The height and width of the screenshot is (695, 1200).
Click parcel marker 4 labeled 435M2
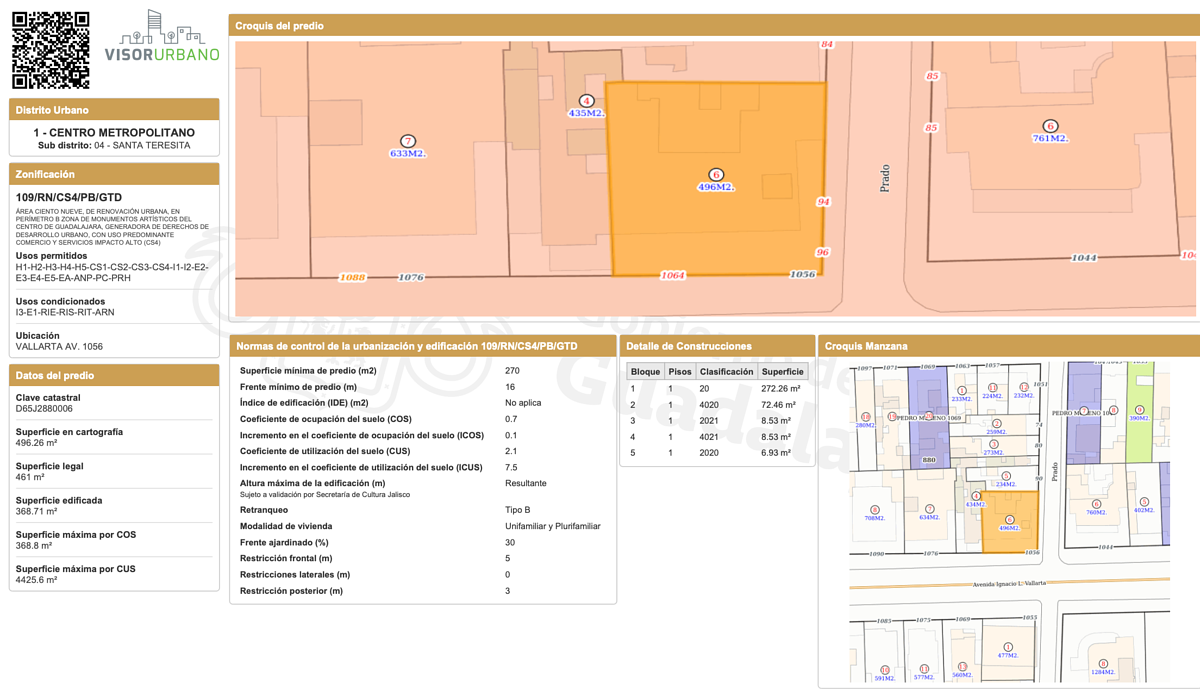[x=587, y=101]
